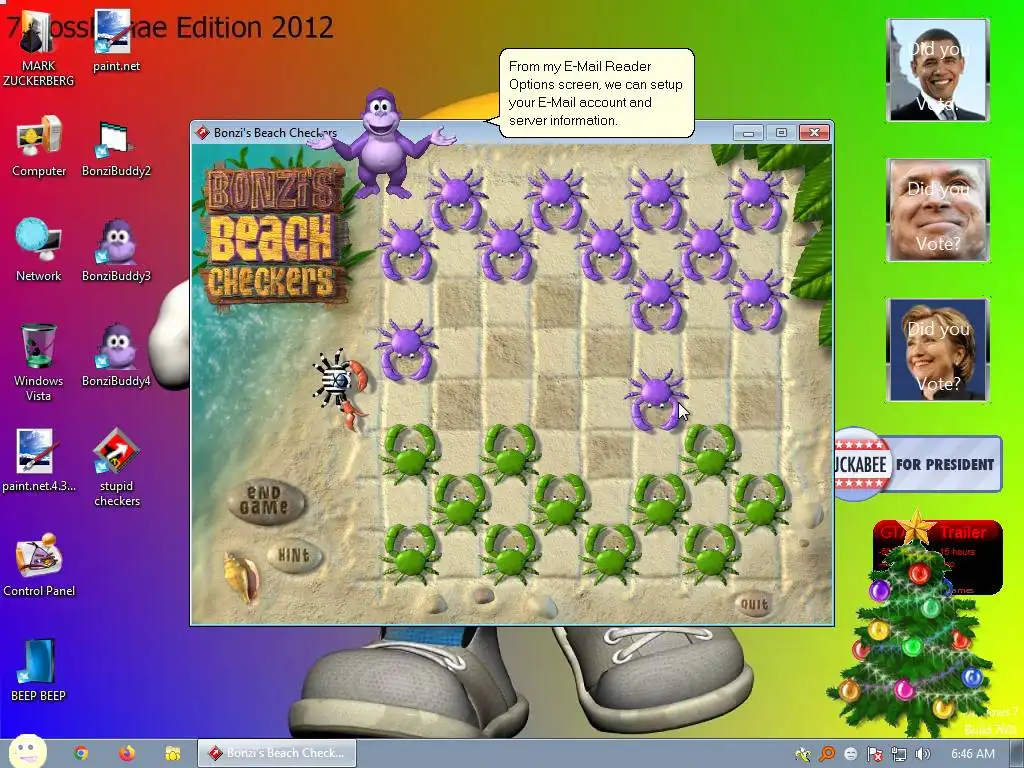Switch to Bonzi's Beach Checkers taskbar button

click(x=277, y=753)
